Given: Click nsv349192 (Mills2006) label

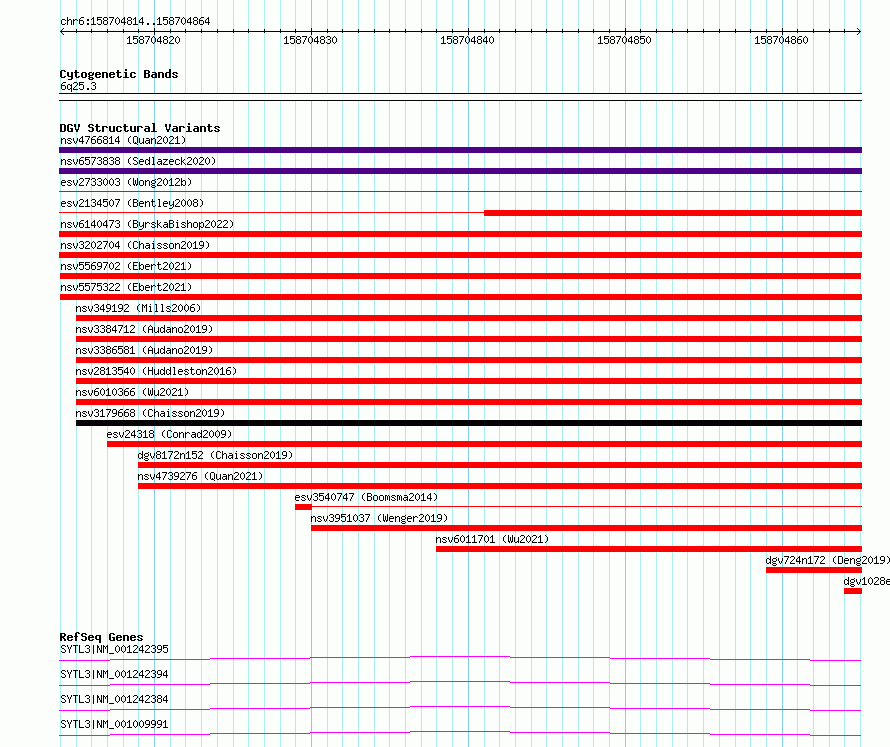Looking at the screenshot, I should coord(138,308).
